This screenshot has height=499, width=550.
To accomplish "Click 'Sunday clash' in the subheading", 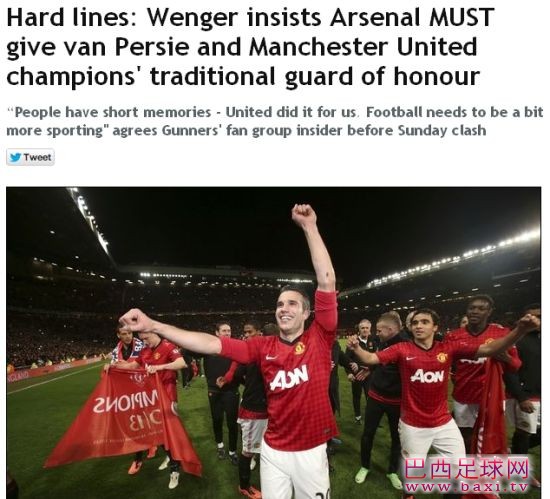I will tap(442, 130).
